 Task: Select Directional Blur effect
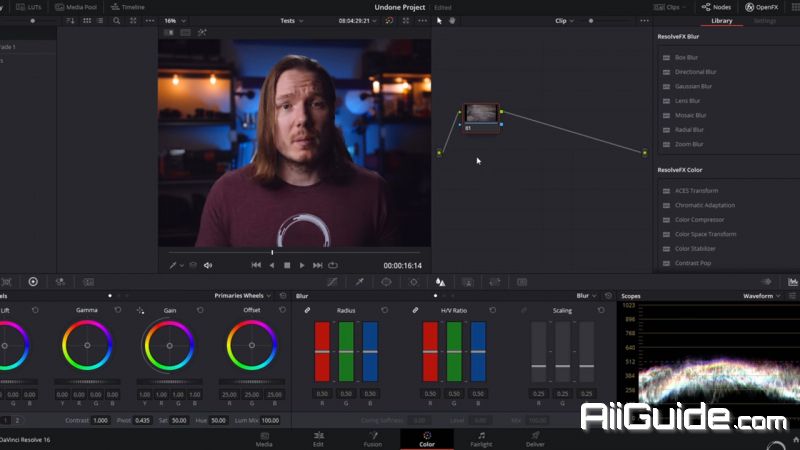[695, 72]
